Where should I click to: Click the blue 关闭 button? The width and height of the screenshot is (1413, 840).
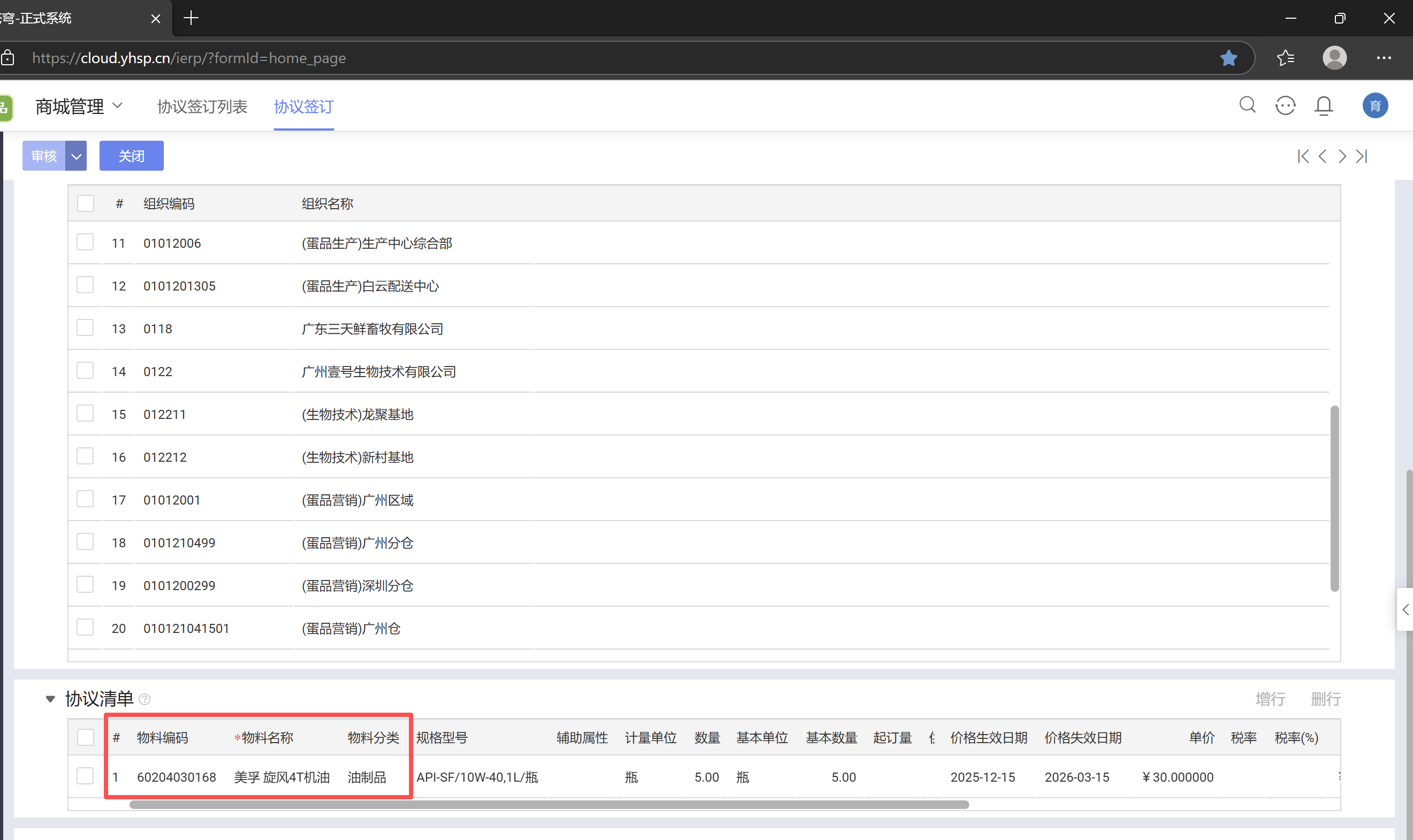(x=131, y=156)
